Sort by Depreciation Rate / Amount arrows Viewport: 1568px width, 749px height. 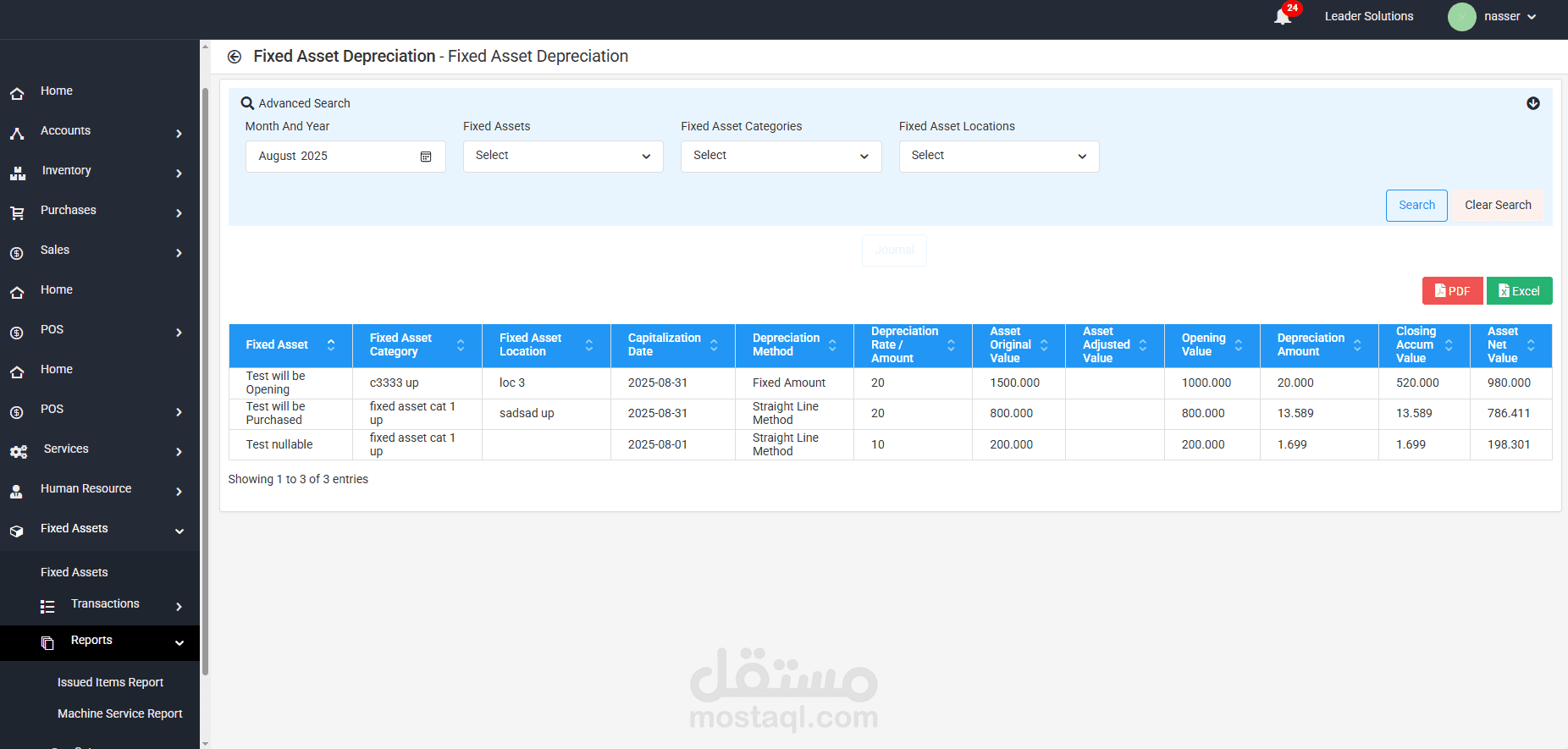click(x=951, y=344)
